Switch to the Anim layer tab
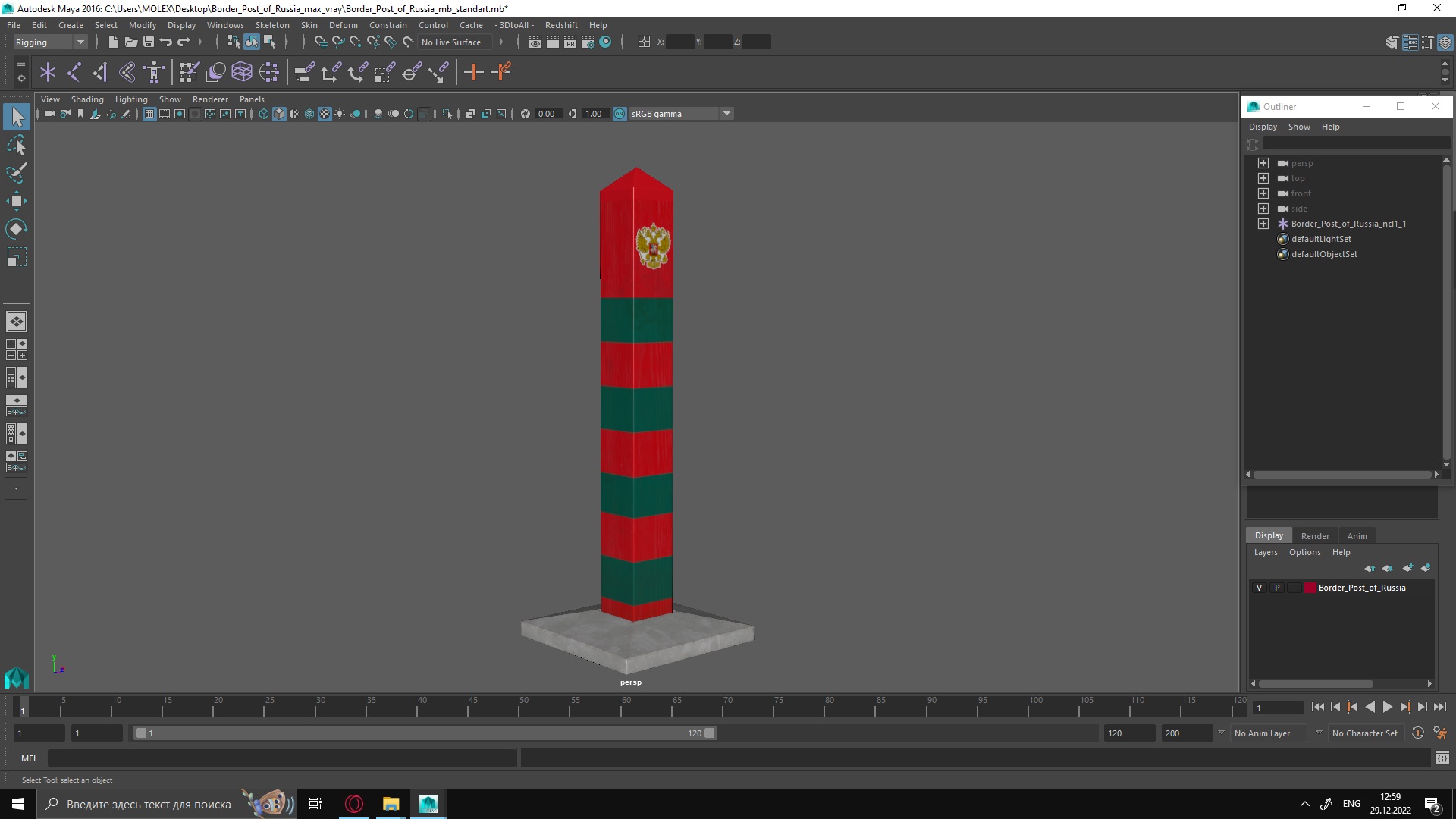 tap(1357, 536)
